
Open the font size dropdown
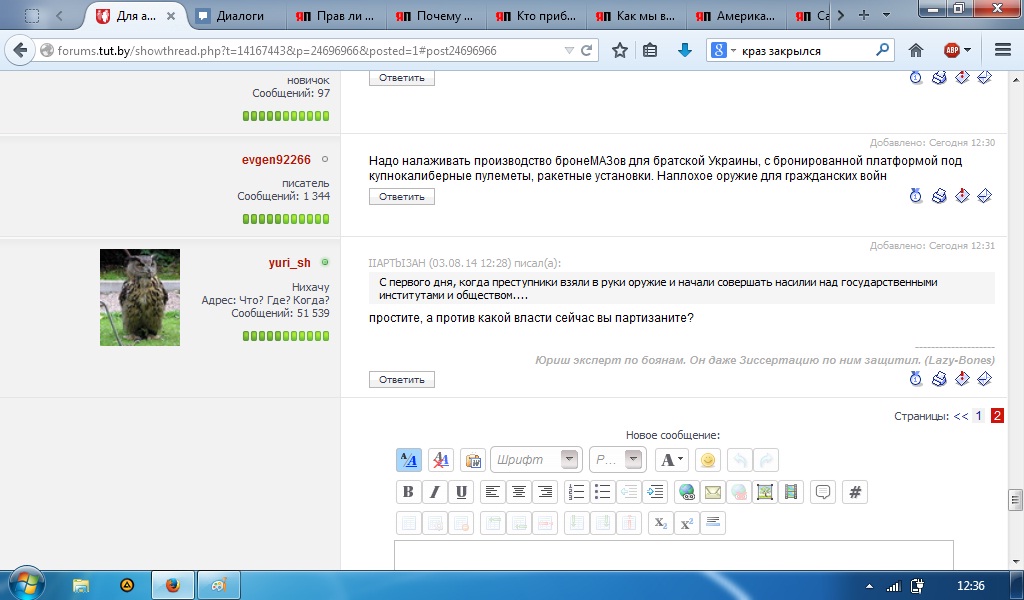[634, 460]
